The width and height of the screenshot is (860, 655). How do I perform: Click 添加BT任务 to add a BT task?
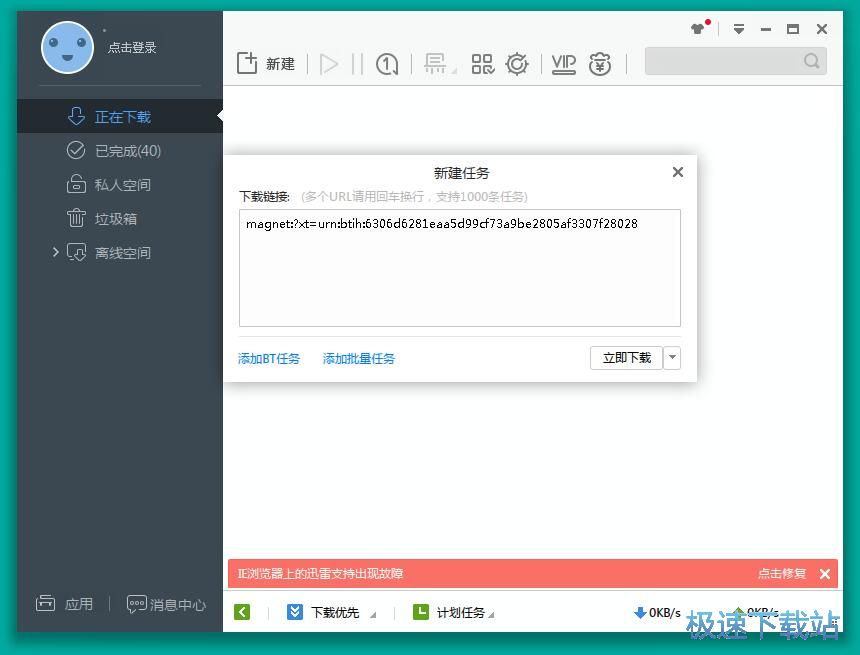(x=268, y=358)
